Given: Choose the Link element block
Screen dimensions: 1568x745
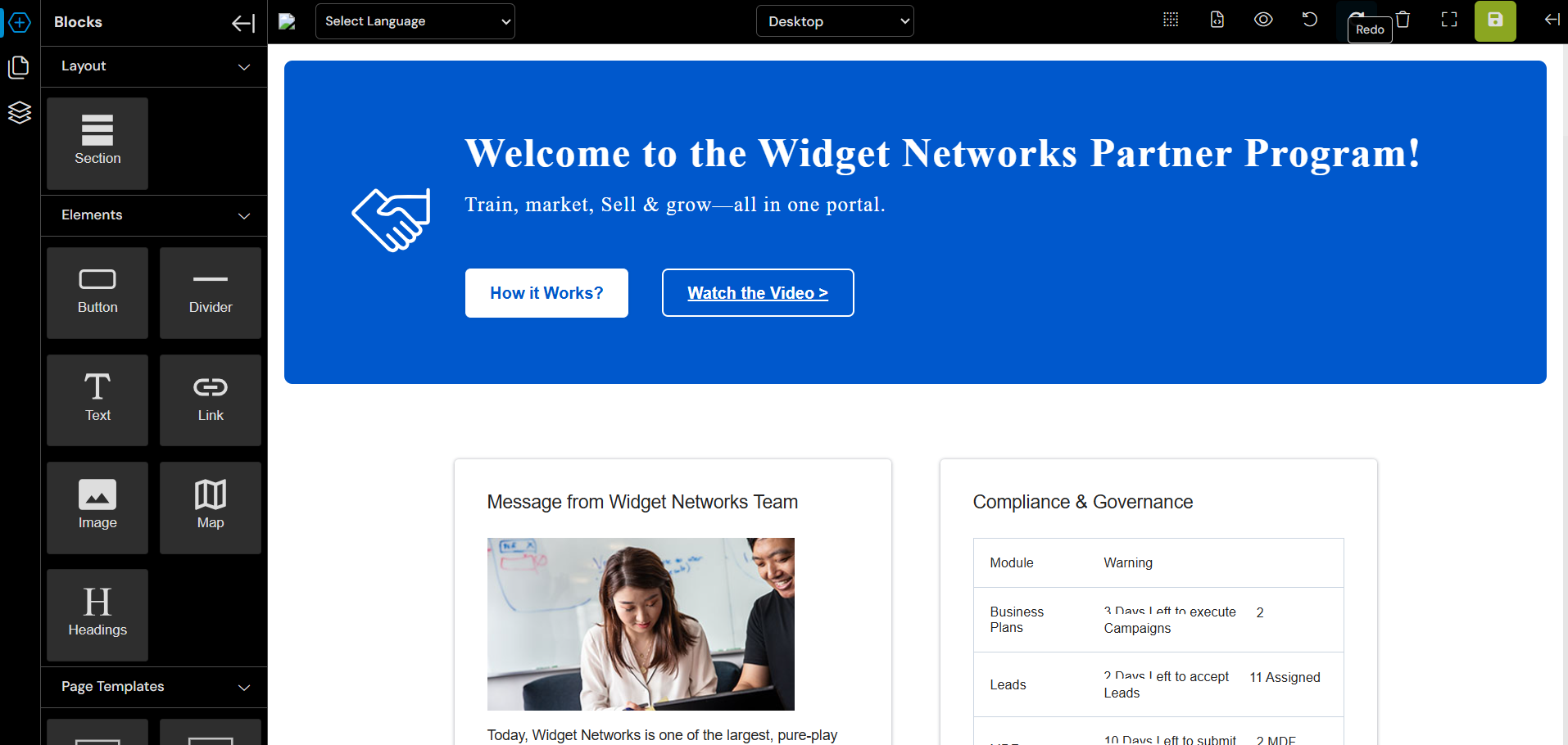Looking at the screenshot, I should point(211,400).
